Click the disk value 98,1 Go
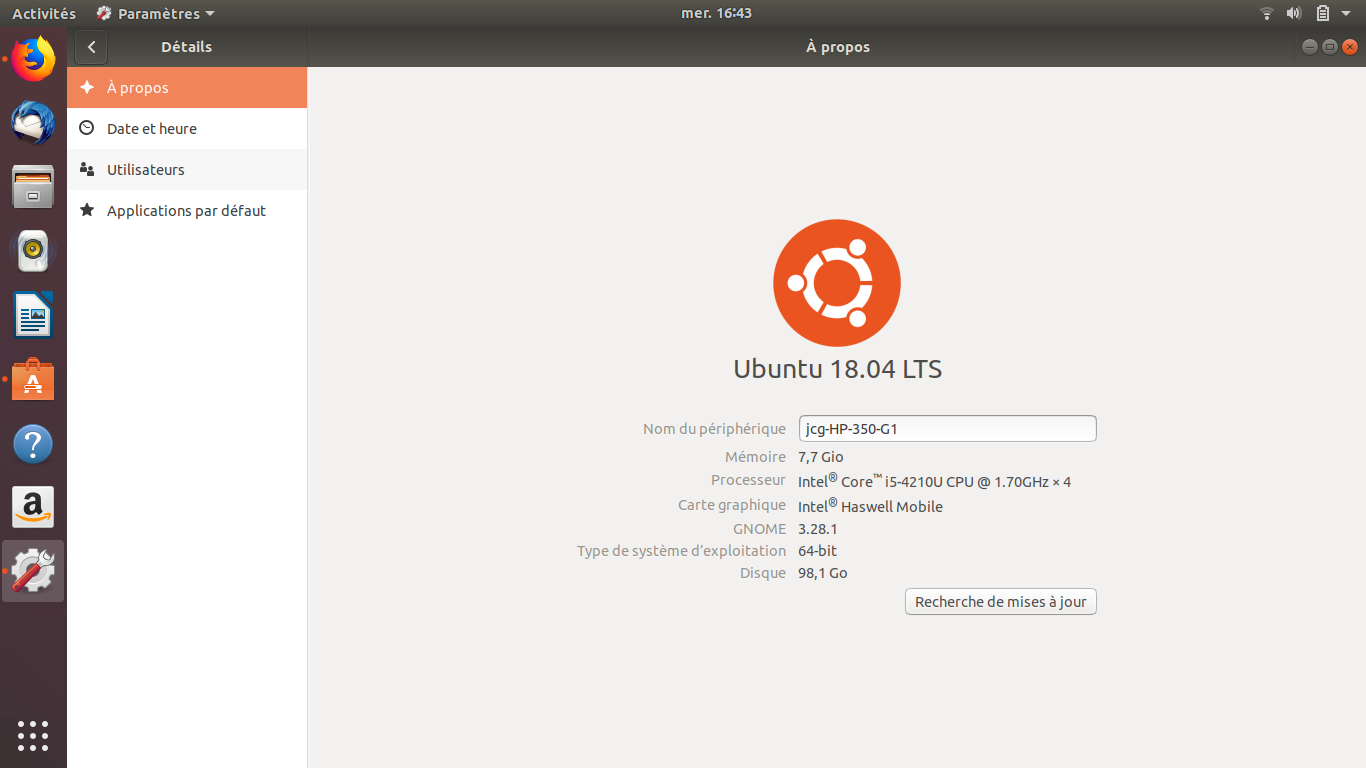Screen dimensions: 1366x768 [x=823, y=573]
